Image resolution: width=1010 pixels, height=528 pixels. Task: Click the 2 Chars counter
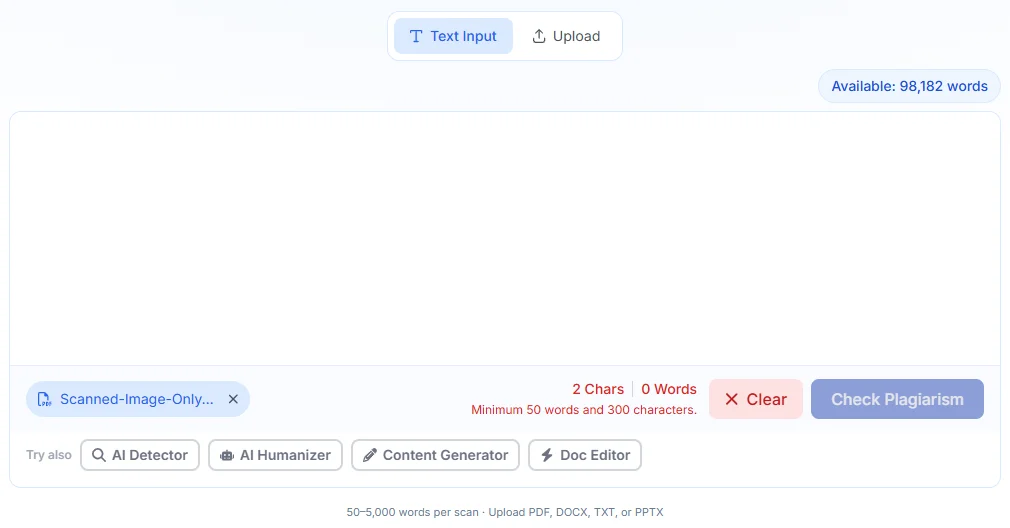(x=598, y=389)
